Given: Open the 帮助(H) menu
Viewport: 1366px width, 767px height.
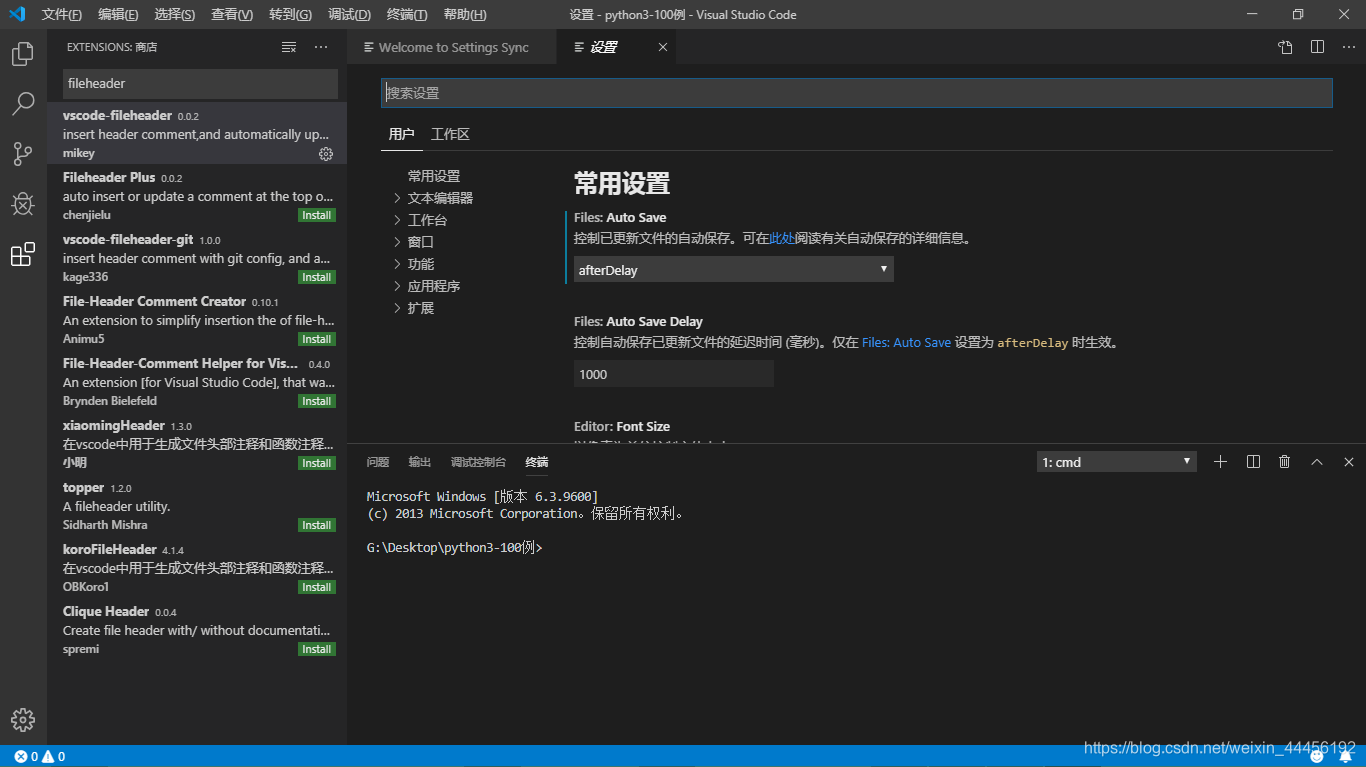Looking at the screenshot, I should pyautogui.click(x=465, y=14).
